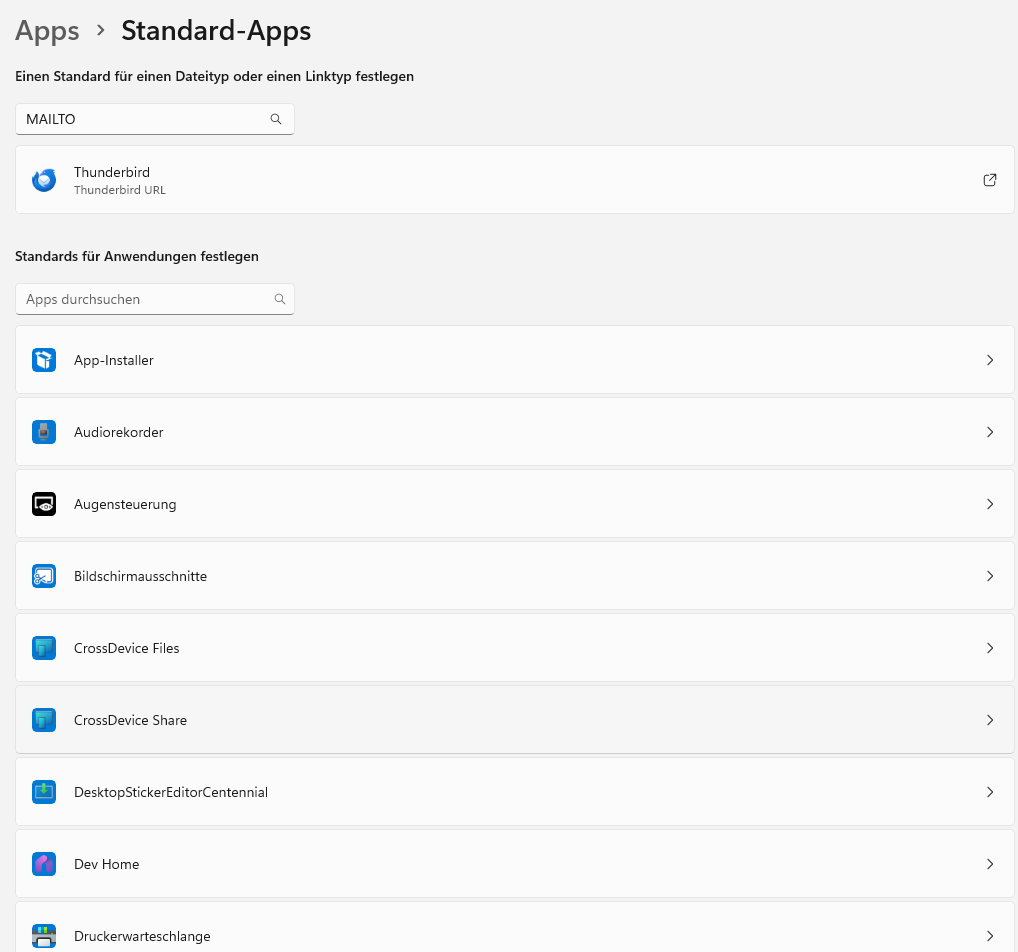
Task: Click the Augensteuerung eye icon
Action: (x=44, y=504)
